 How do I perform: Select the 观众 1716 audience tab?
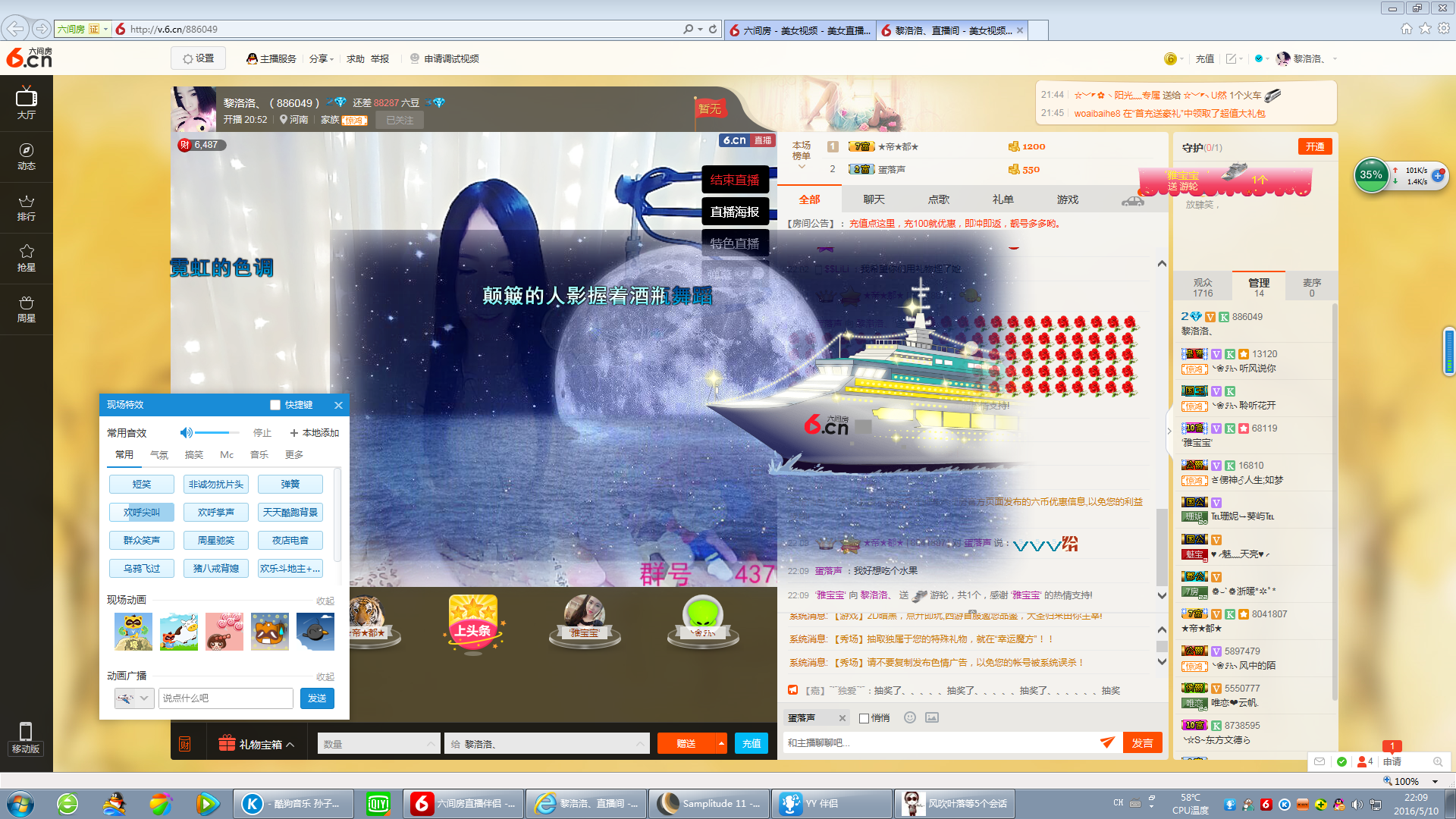point(1203,287)
